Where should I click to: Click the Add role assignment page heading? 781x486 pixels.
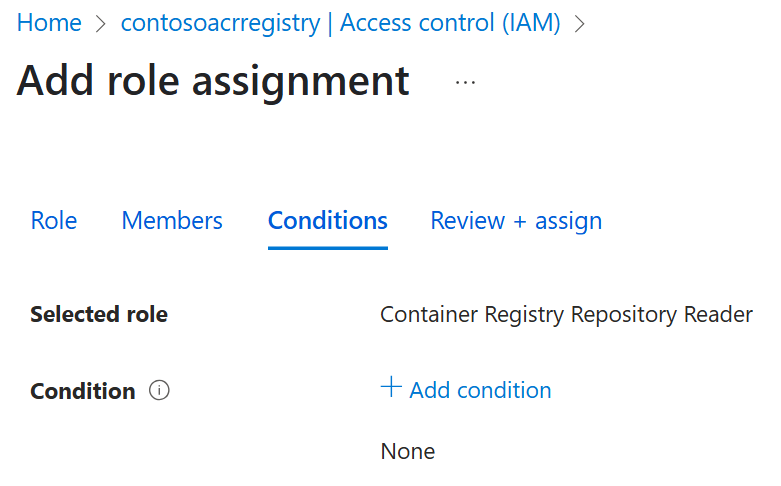(213, 80)
